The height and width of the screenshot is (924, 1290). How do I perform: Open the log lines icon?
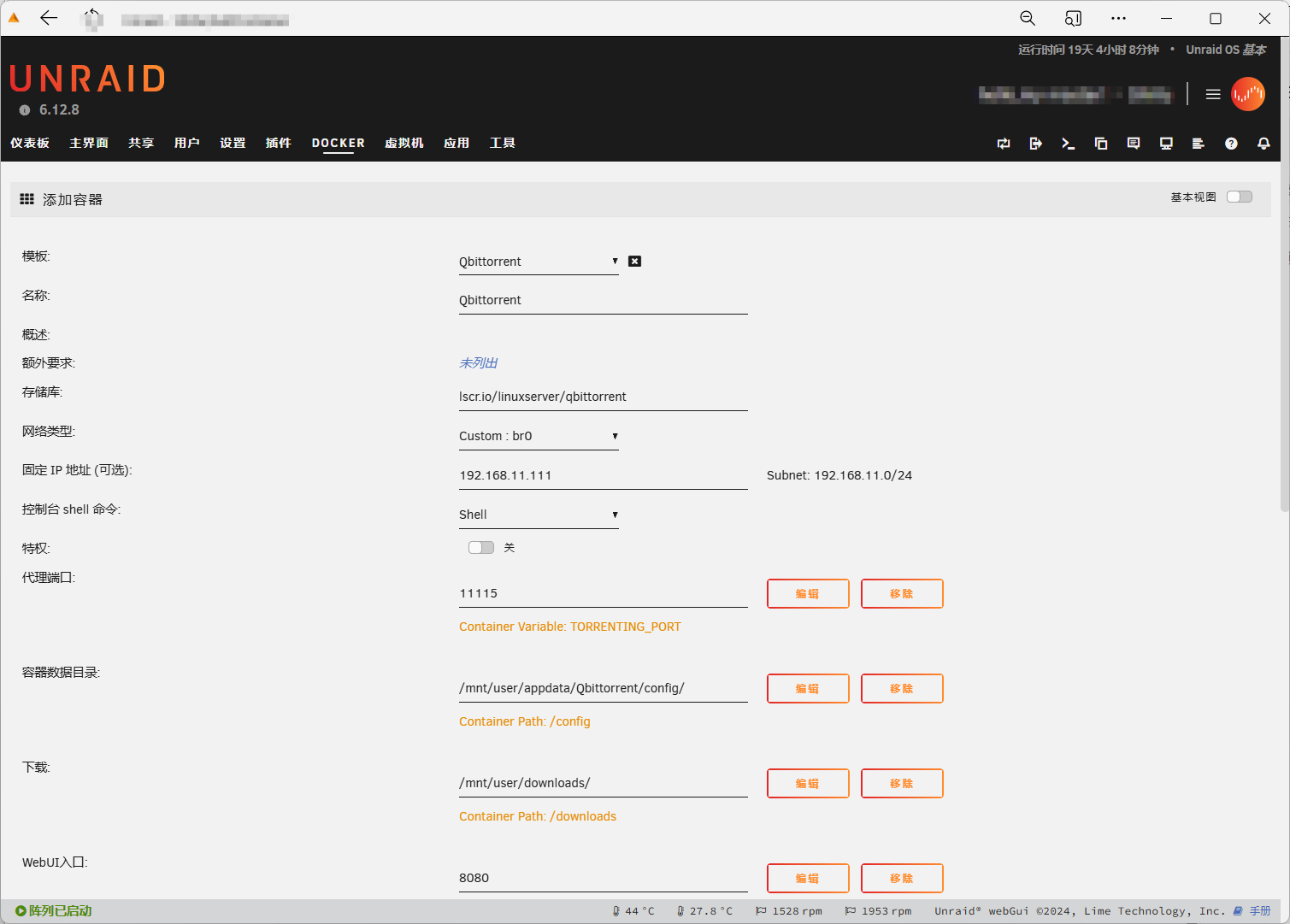pos(1199,144)
